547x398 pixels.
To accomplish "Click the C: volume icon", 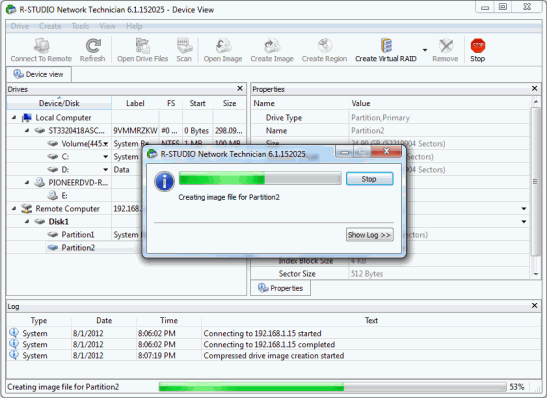I will pos(53,157).
